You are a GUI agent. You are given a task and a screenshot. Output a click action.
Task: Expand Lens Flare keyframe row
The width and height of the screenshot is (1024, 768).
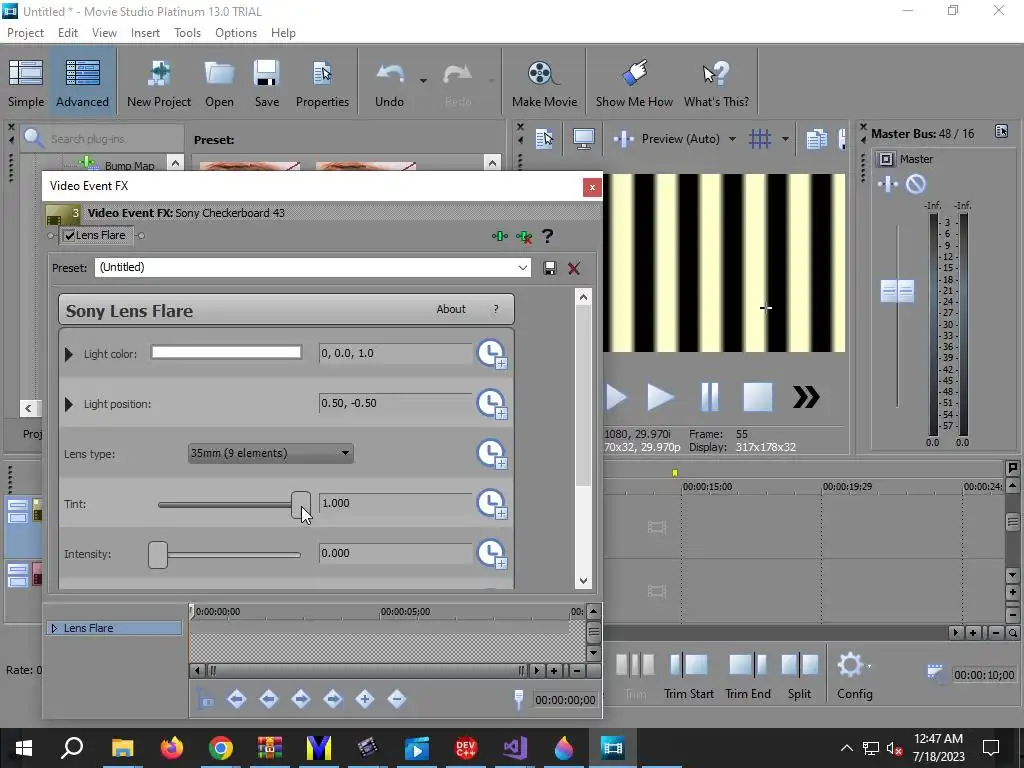[x=54, y=628]
